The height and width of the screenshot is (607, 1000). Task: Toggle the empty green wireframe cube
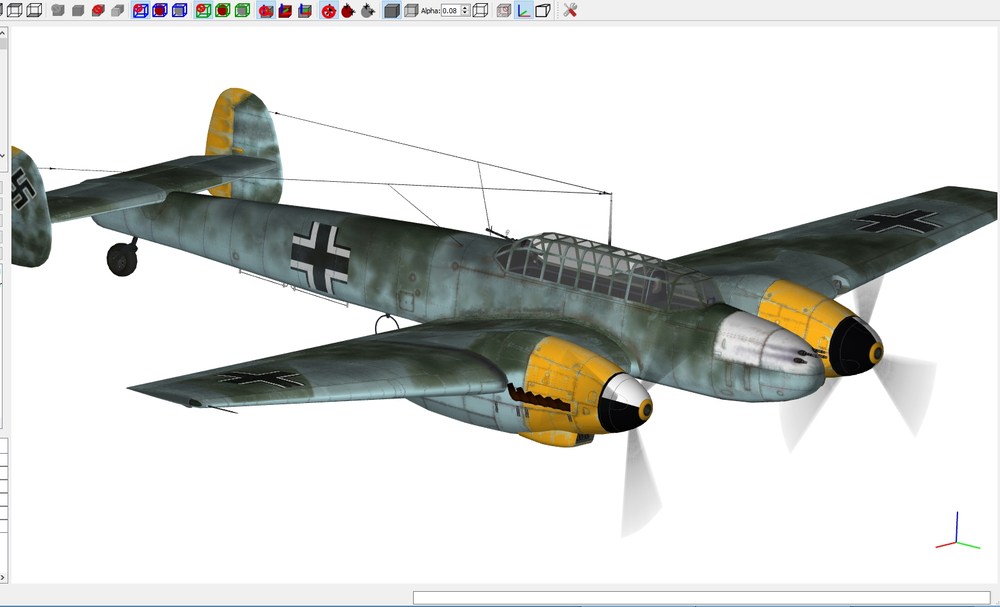(242, 10)
